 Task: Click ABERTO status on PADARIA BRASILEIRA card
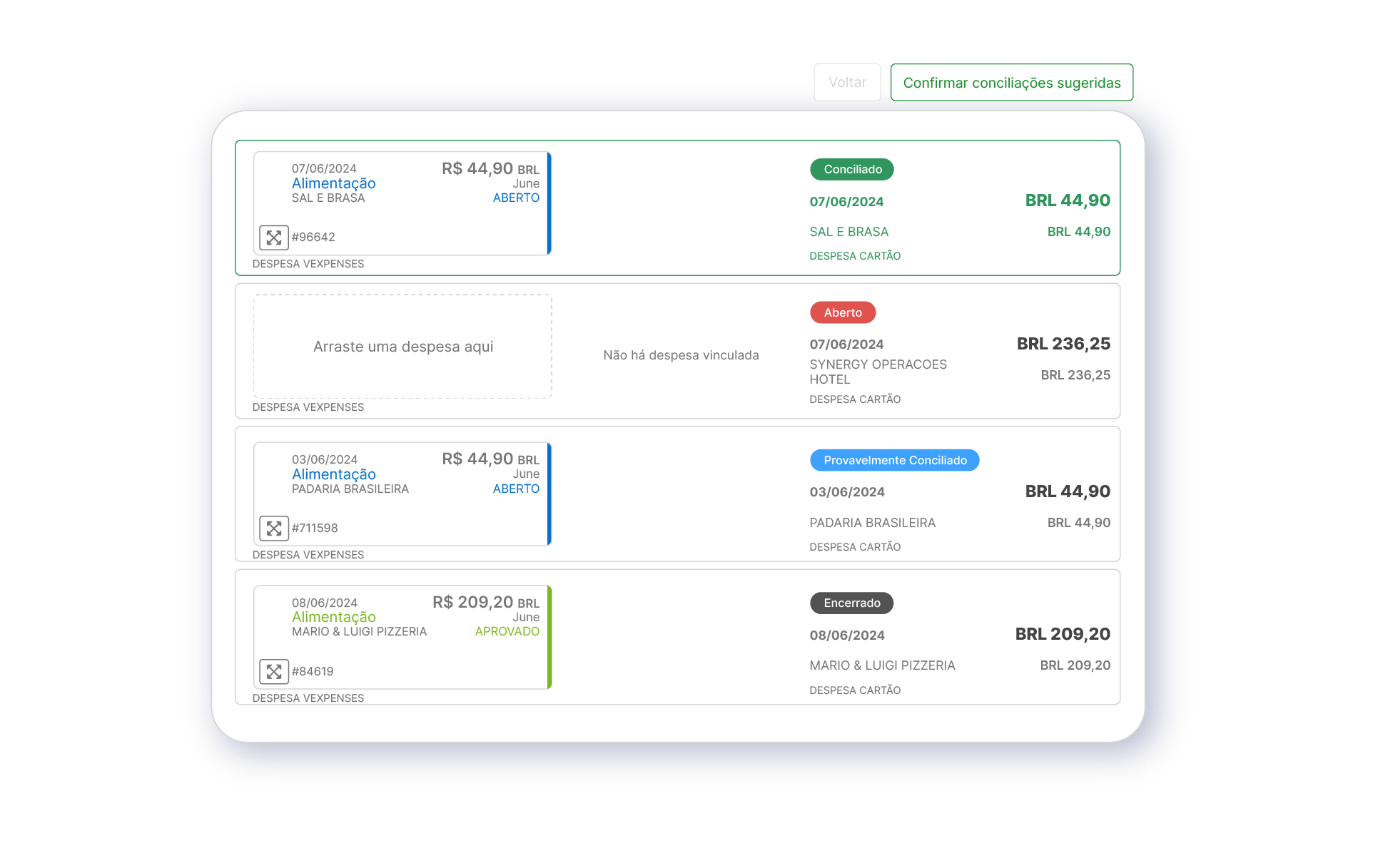pos(515,489)
